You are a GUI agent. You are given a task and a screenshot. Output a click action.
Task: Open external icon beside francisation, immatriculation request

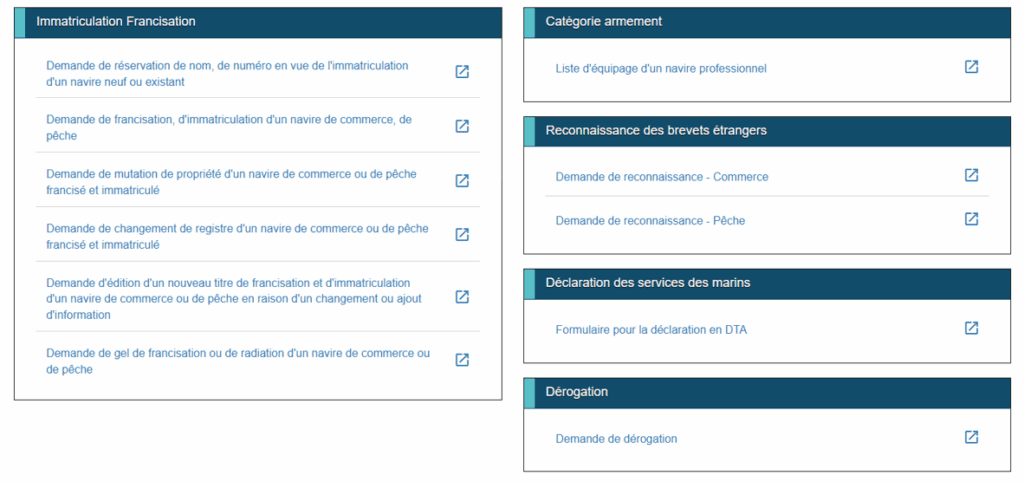(x=462, y=126)
